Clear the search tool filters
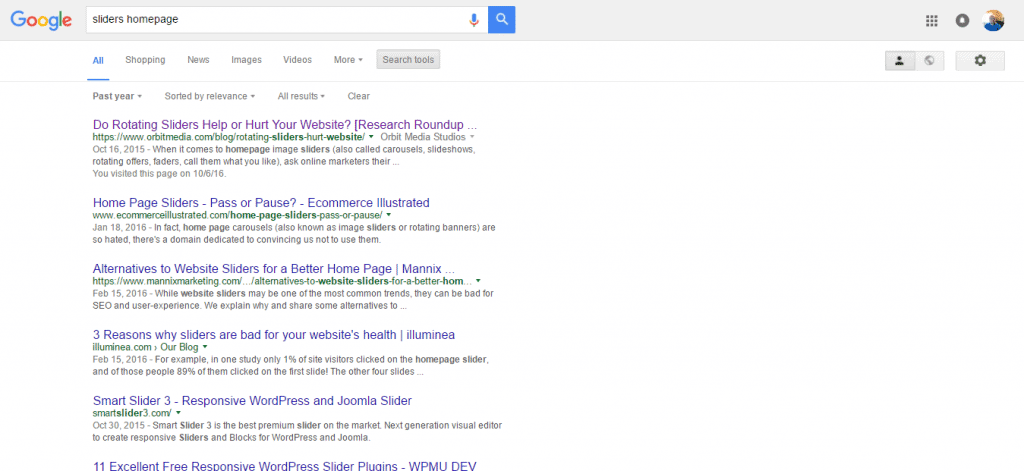Screen dimensions: 1024x471 point(359,96)
